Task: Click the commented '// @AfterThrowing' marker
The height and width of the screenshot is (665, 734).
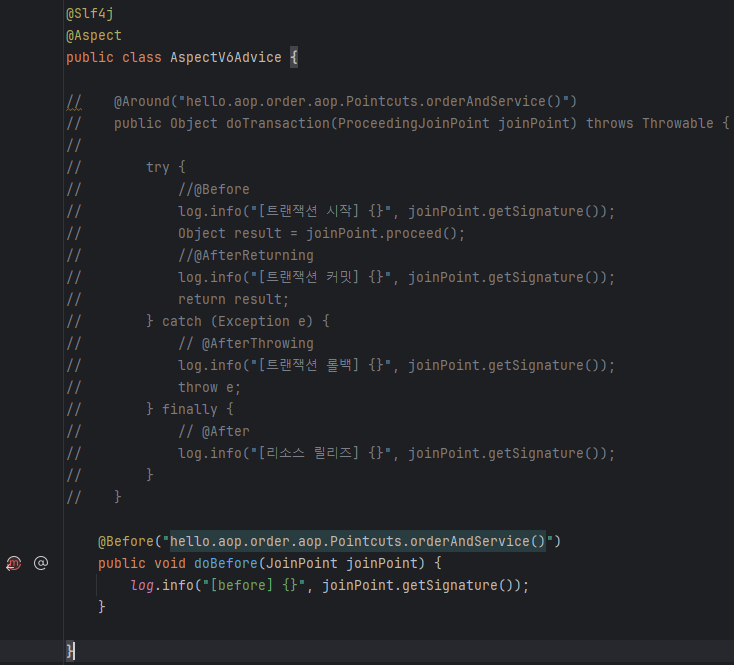Action: coord(246,343)
